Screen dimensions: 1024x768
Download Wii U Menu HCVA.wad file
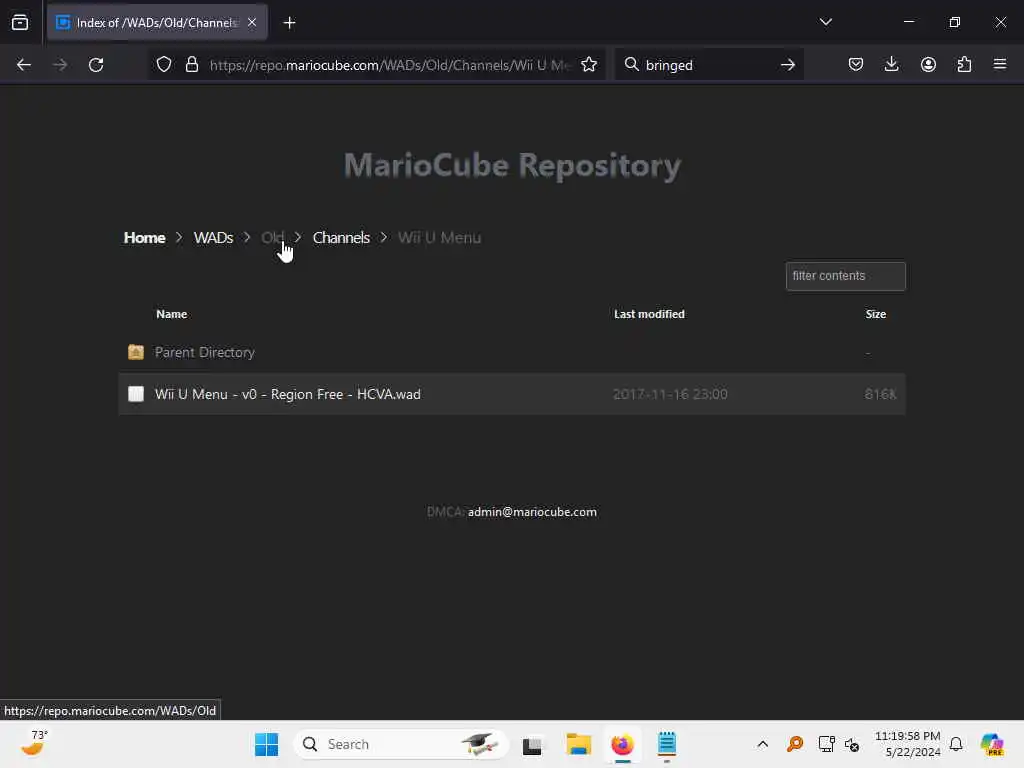tap(287, 394)
